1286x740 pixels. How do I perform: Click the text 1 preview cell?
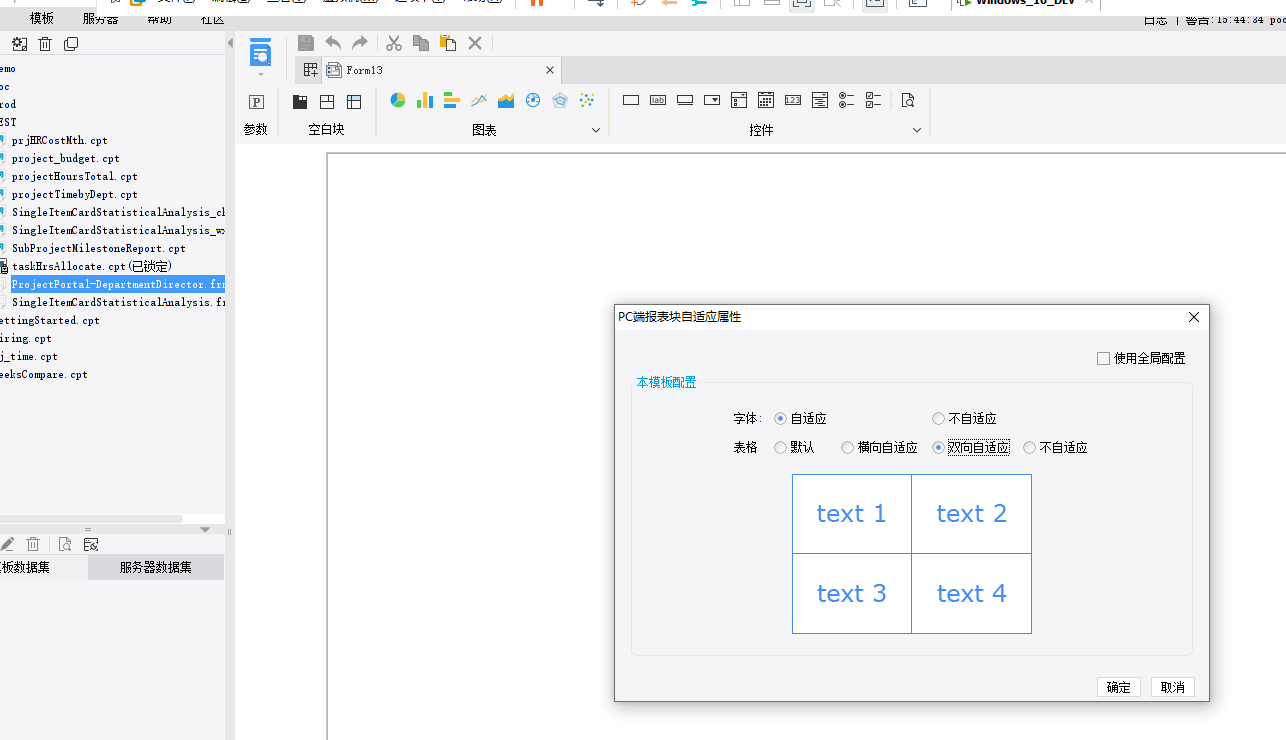(x=852, y=514)
